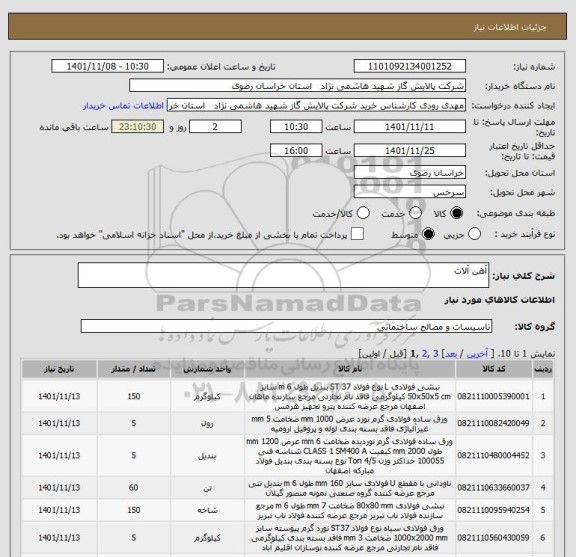This screenshot has height=557, width=576.
Task: Click the ردیف column header
Action: coord(543,369)
